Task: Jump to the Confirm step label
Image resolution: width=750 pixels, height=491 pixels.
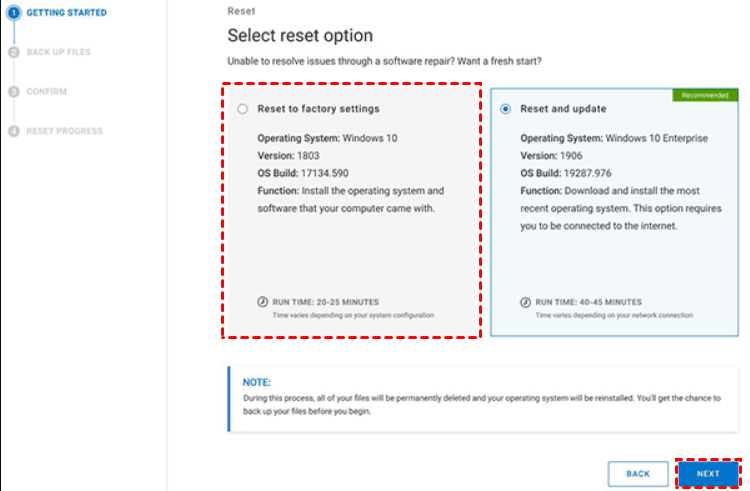Action: tap(47, 91)
